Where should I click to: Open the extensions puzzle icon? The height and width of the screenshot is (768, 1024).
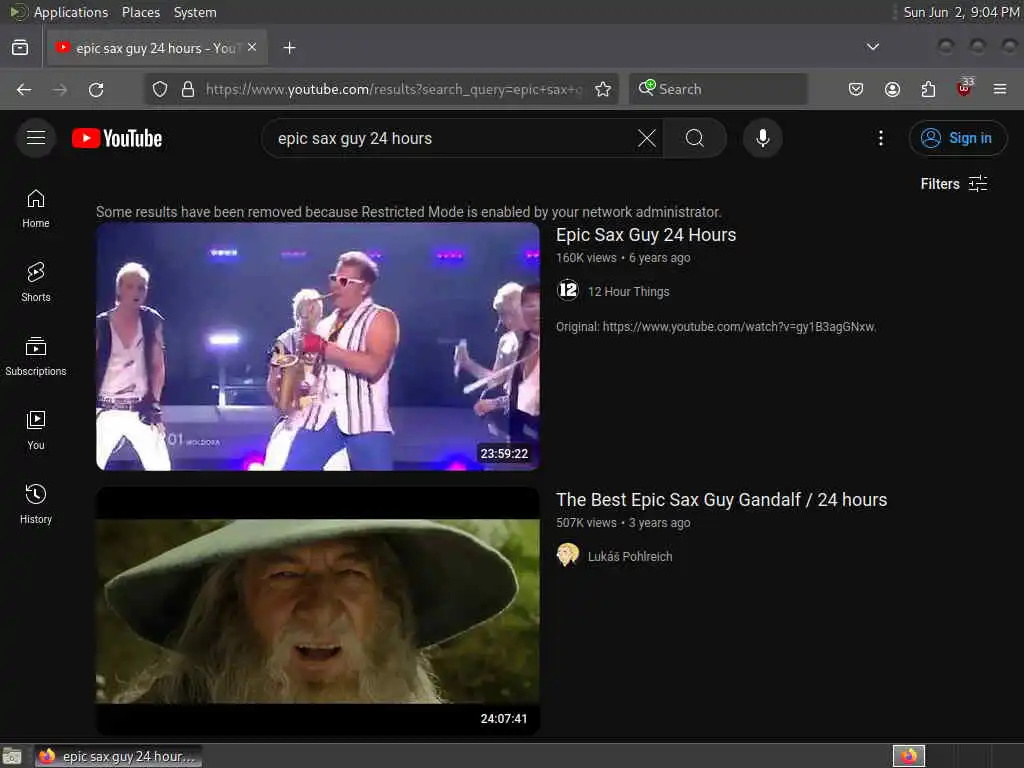tap(928, 89)
